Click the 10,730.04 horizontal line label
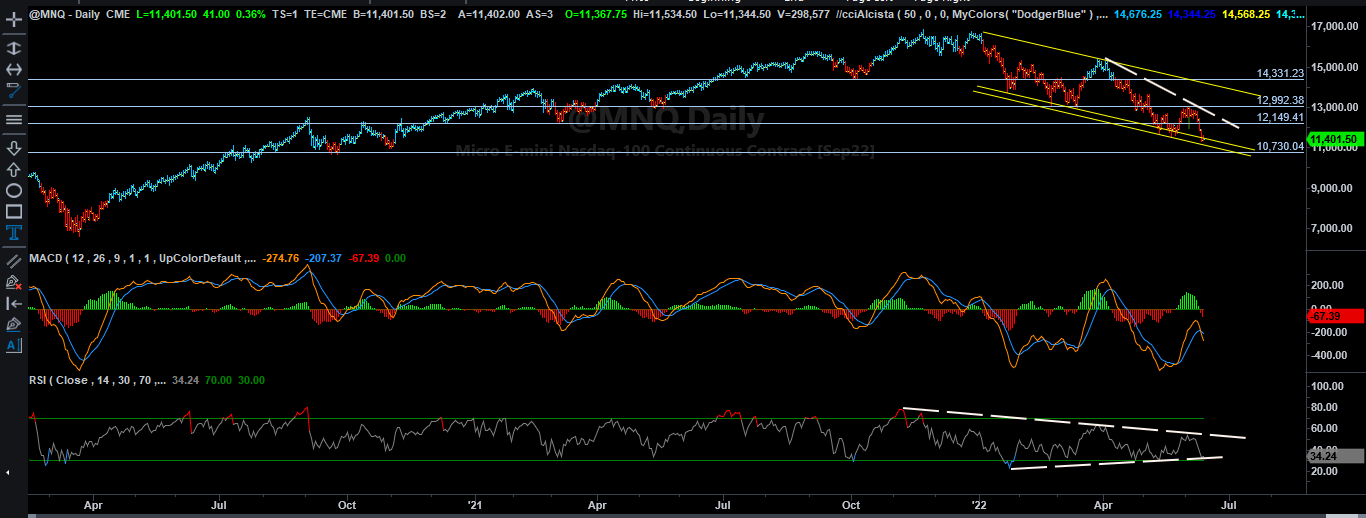Viewport: 1366px width, 518px height. click(x=1280, y=146)
